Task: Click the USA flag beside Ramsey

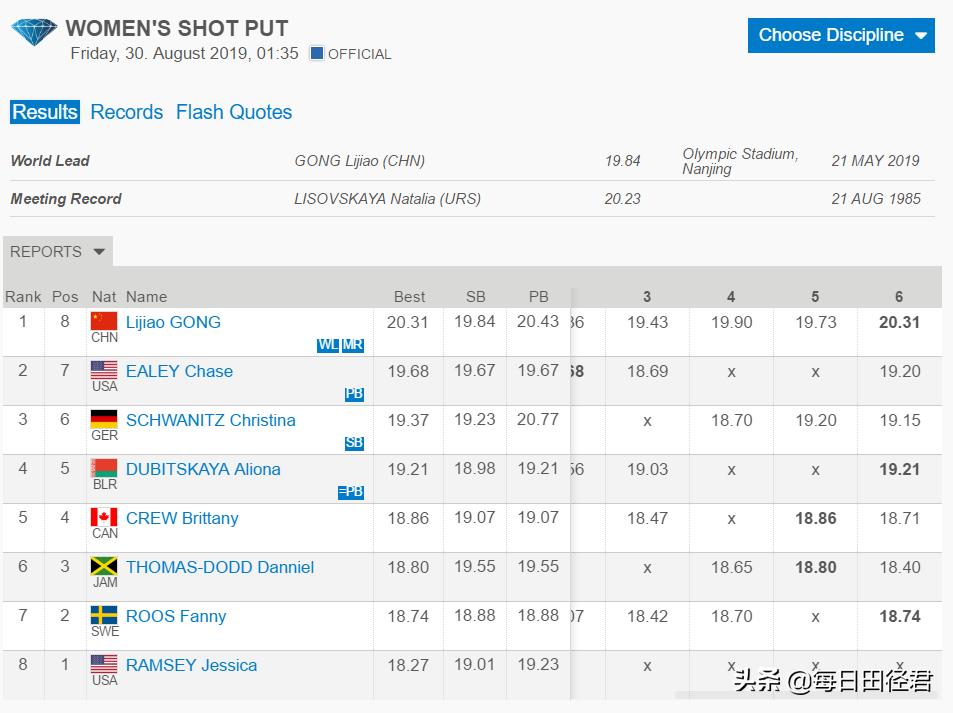Action: tap(104, 664)
